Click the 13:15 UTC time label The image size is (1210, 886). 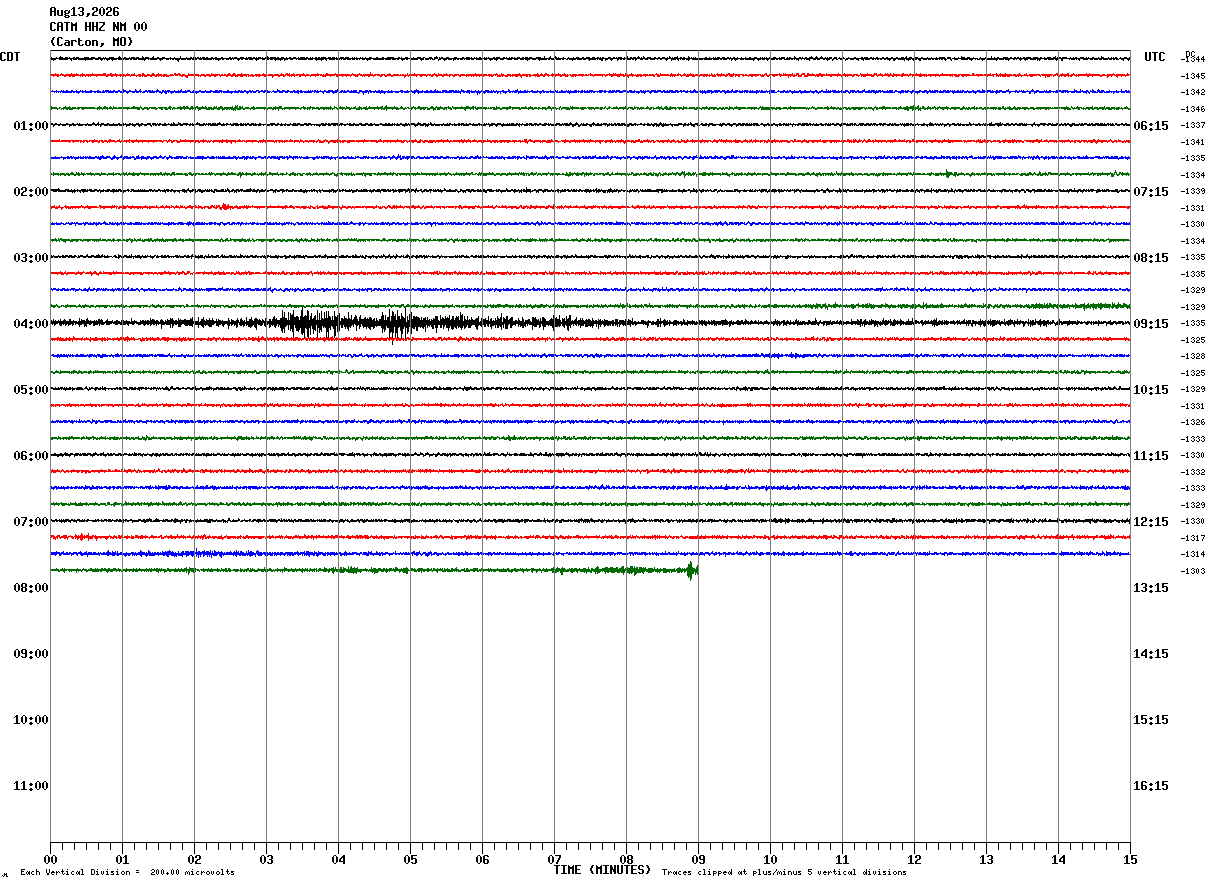click(1151, 588)
